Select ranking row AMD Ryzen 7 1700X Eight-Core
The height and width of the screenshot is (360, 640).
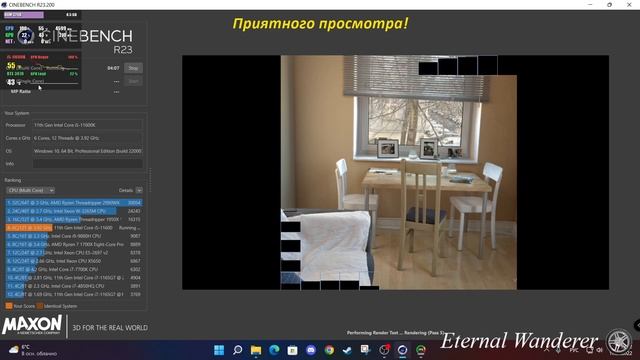pyautogui.click(x=74, y=244)
